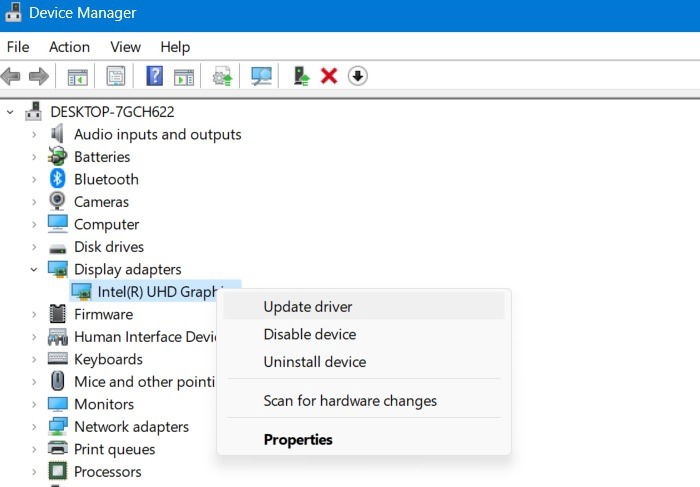The width and height of the screenshot is (700, 487).
Task: Click the Cameras webcam icon
Action: pos(57,201)
